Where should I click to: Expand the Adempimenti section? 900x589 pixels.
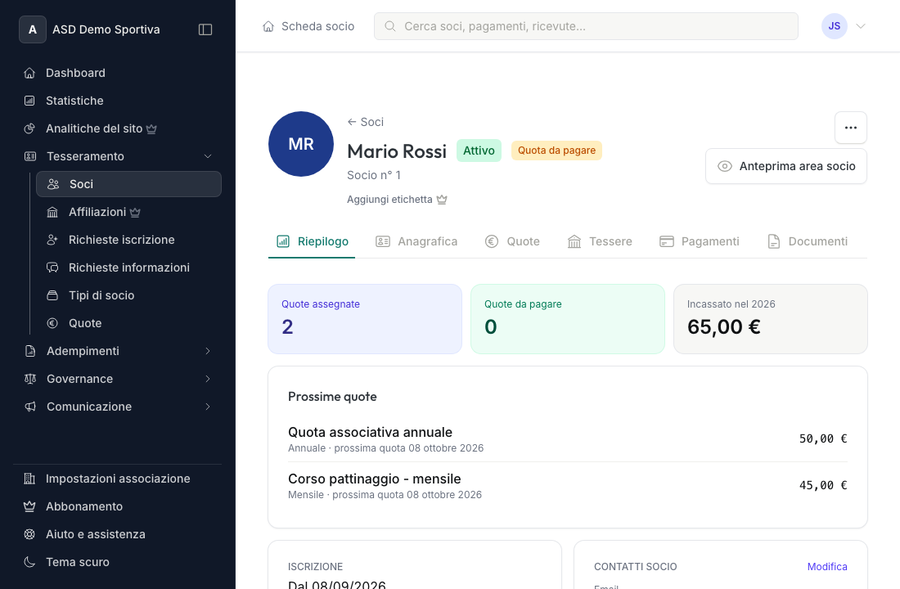(117, 351)
